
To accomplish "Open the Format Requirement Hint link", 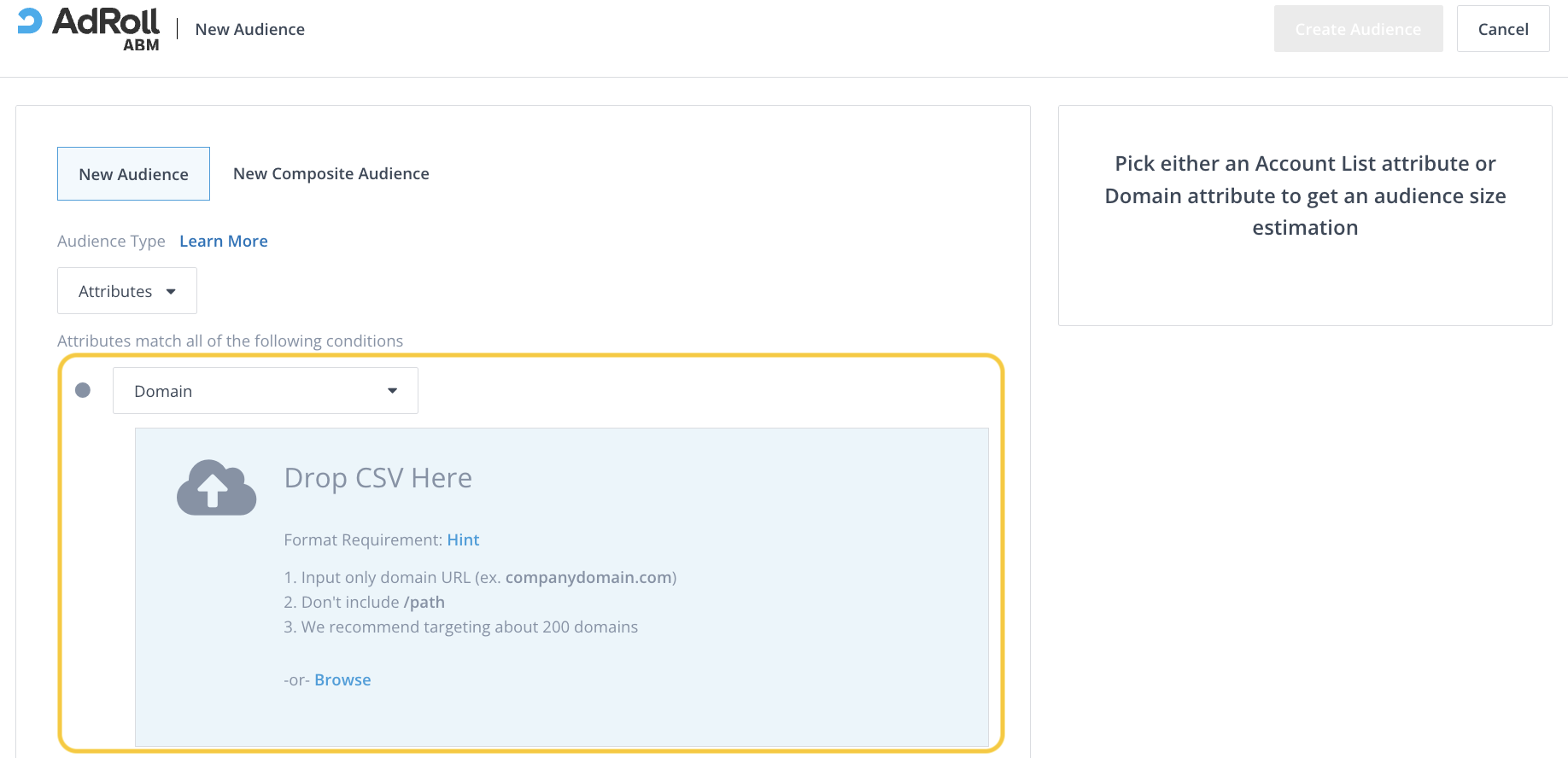I will tap(463, 540).
